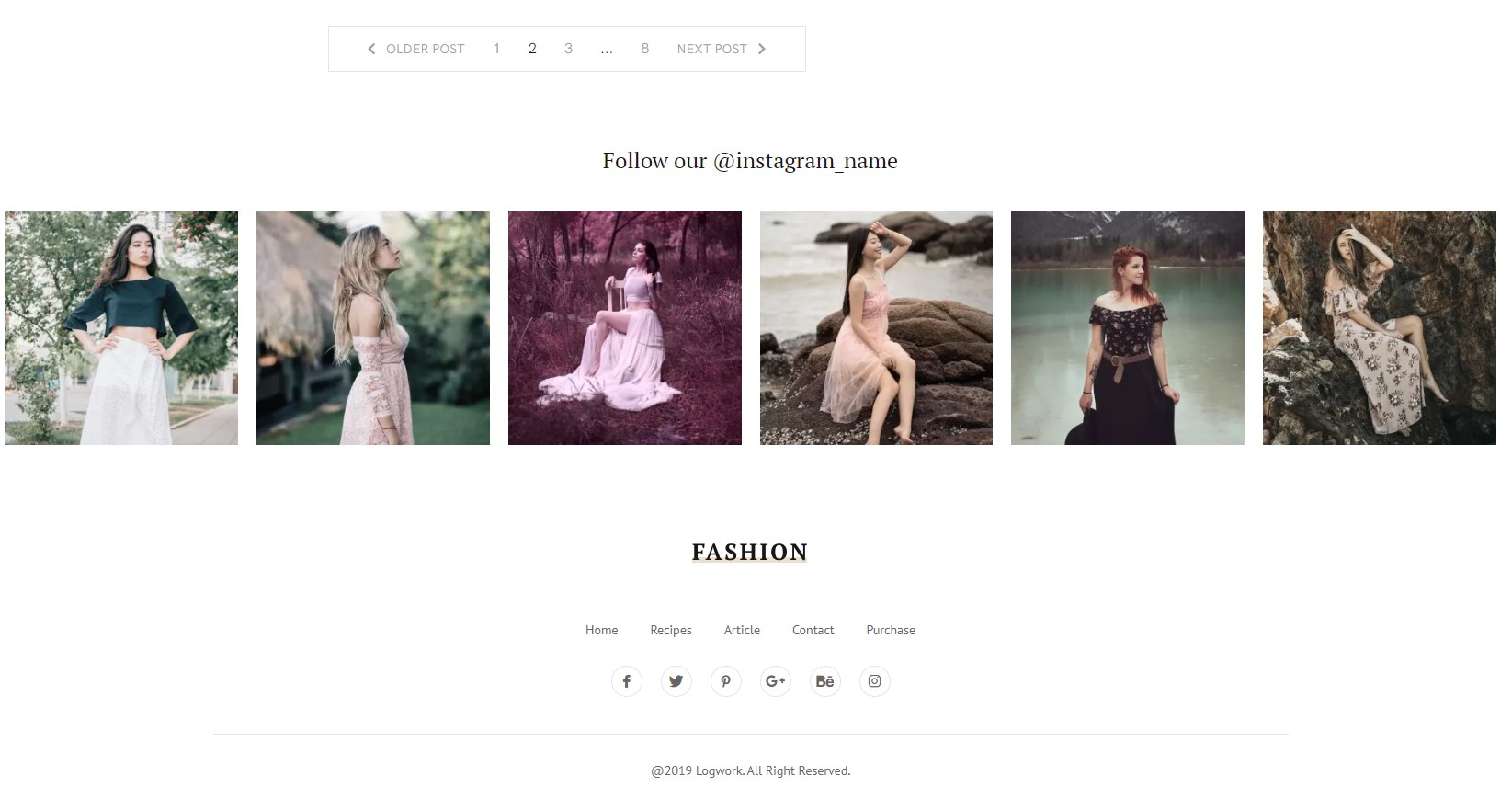Click the @2019 Logwork copyright text
This screenshot has width=1512, height=799.
[751, 770]
